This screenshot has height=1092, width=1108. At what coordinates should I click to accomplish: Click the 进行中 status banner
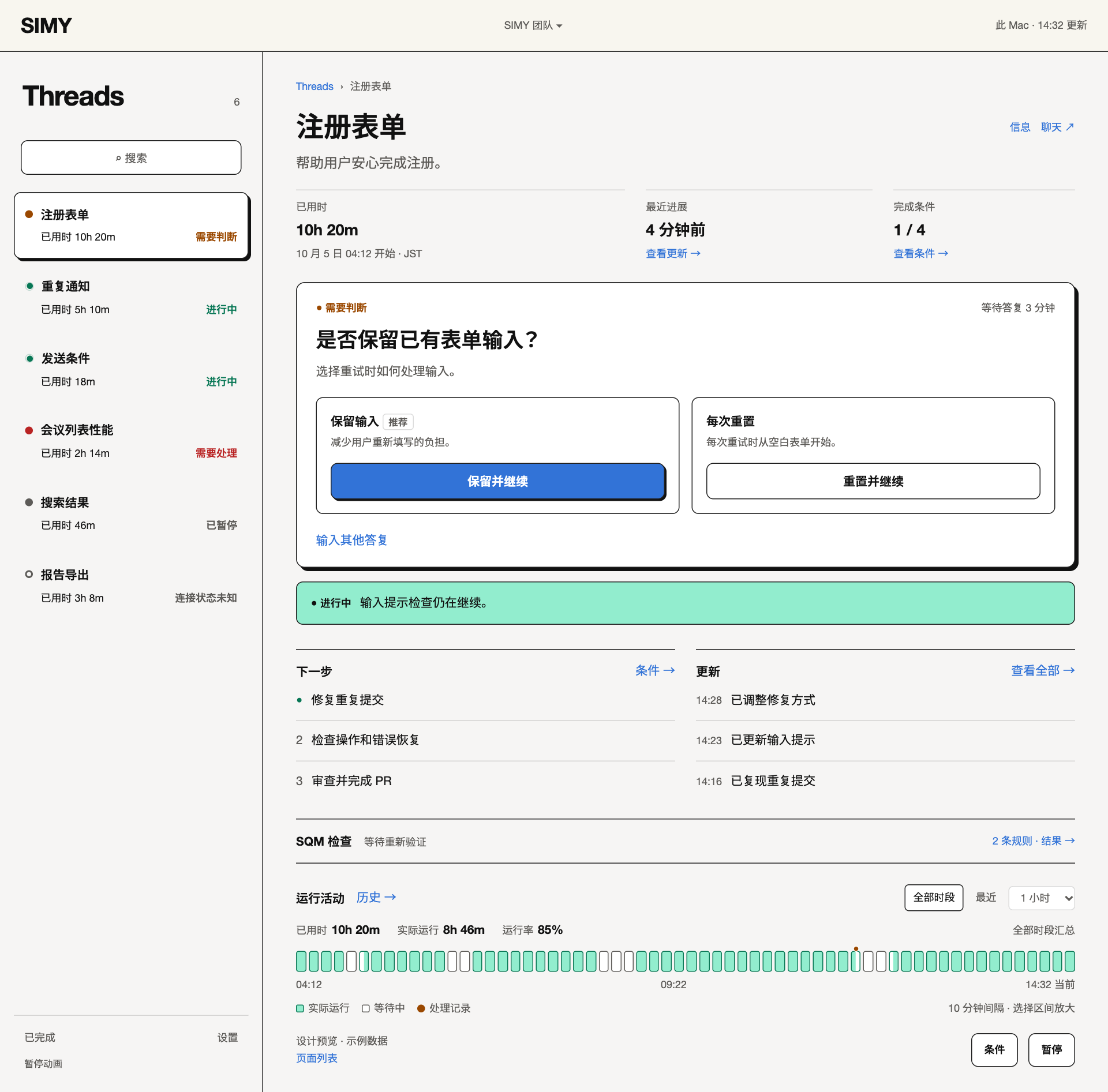pyautogui.click(x=685, y=603)
